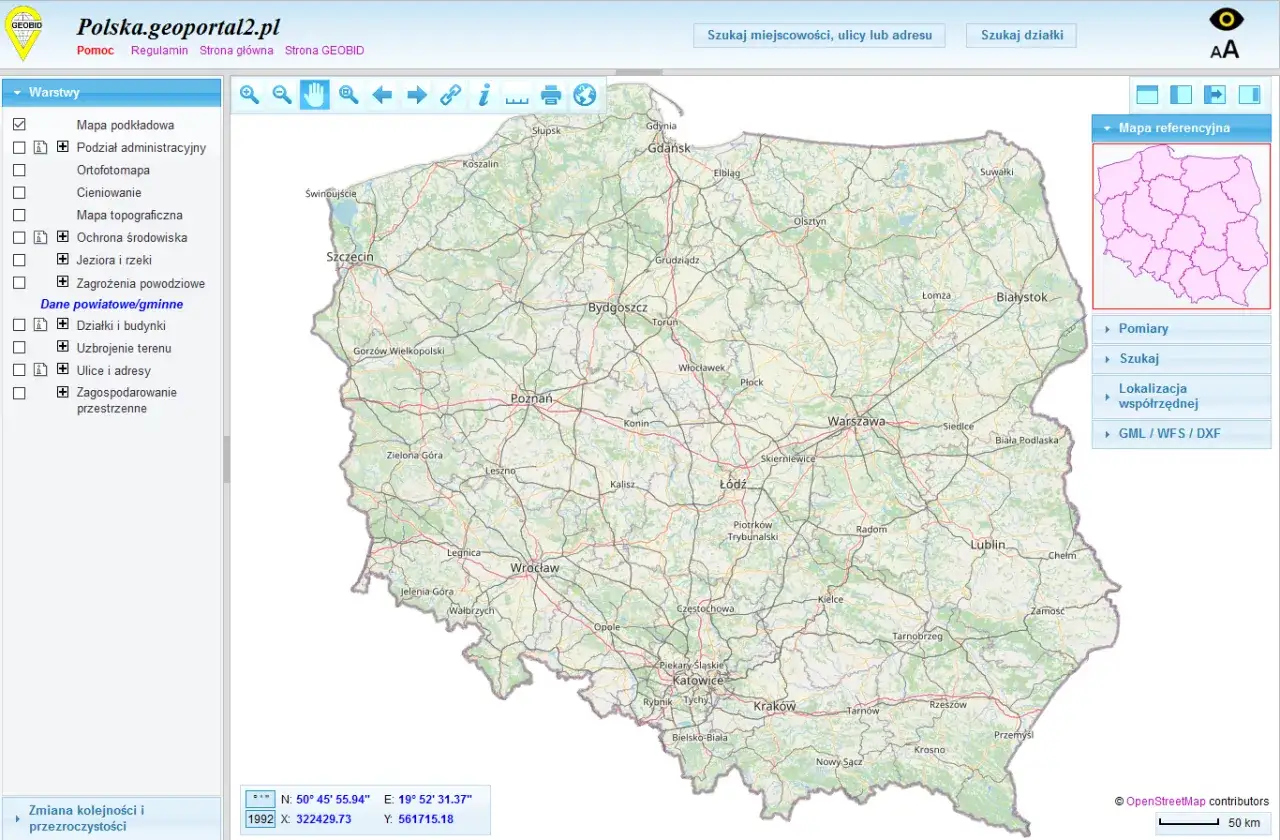The height and width of the screenshot is (840, 1280).
Task: Expand the Ulice i adresy group
Action: (63, 369)
